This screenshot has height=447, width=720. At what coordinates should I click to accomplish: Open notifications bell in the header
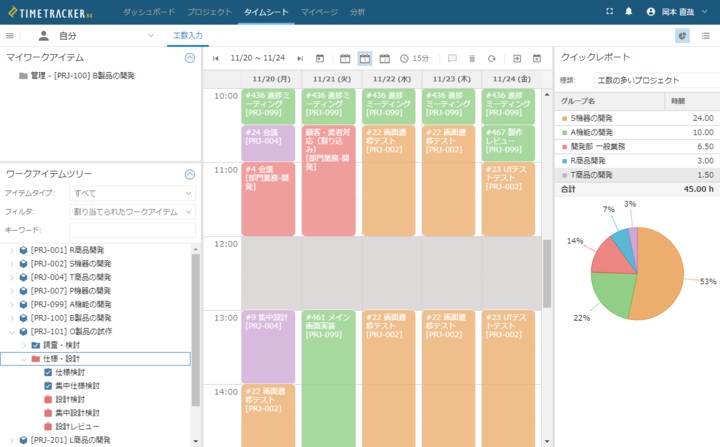click(629, 11)
